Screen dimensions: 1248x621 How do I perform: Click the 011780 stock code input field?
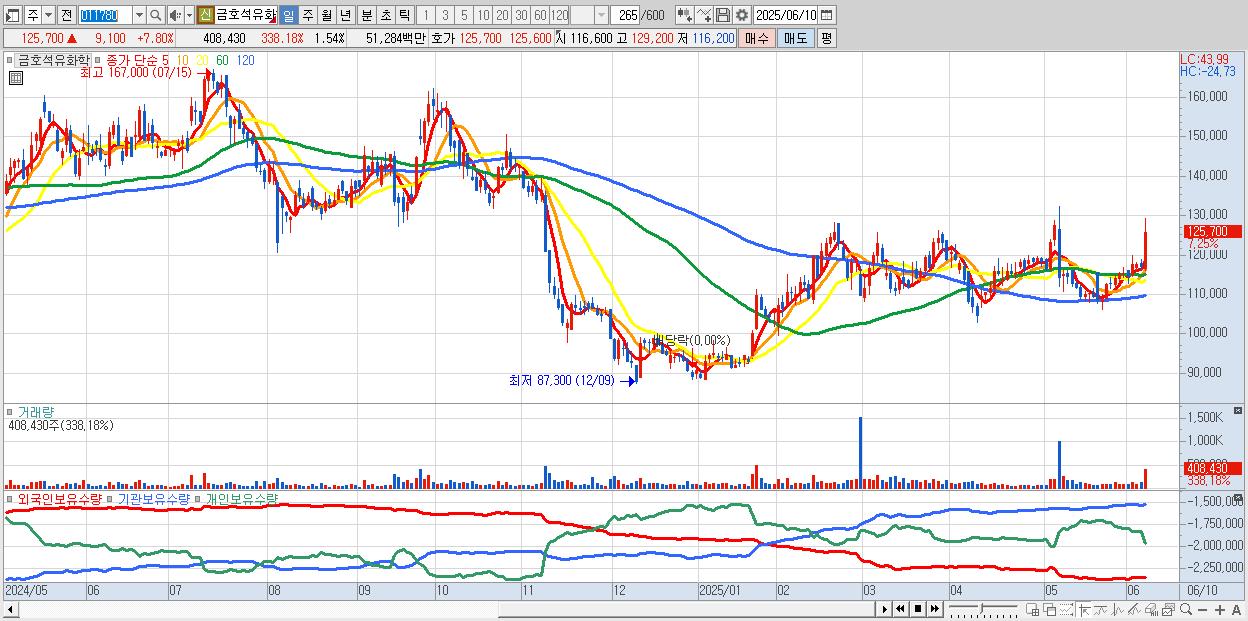point(106,15)
